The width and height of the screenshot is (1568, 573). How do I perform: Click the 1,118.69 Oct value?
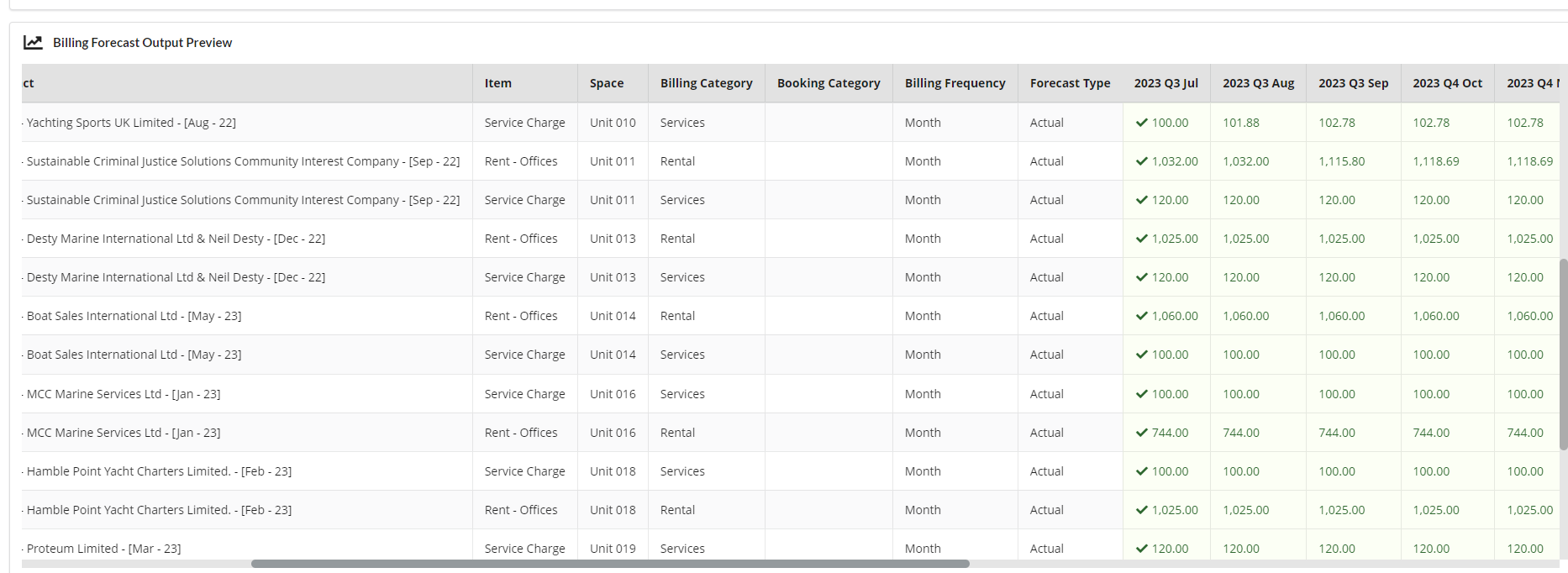(1436, 161)
